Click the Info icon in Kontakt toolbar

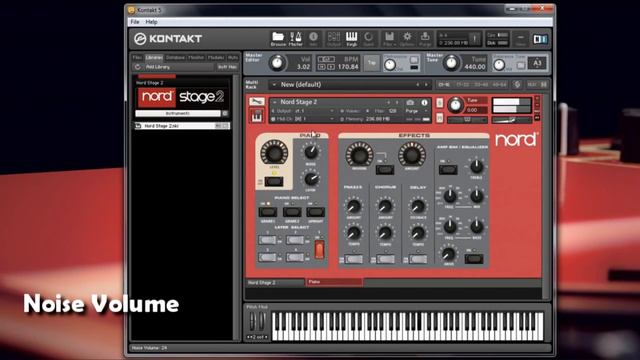(x=313, y=39)
